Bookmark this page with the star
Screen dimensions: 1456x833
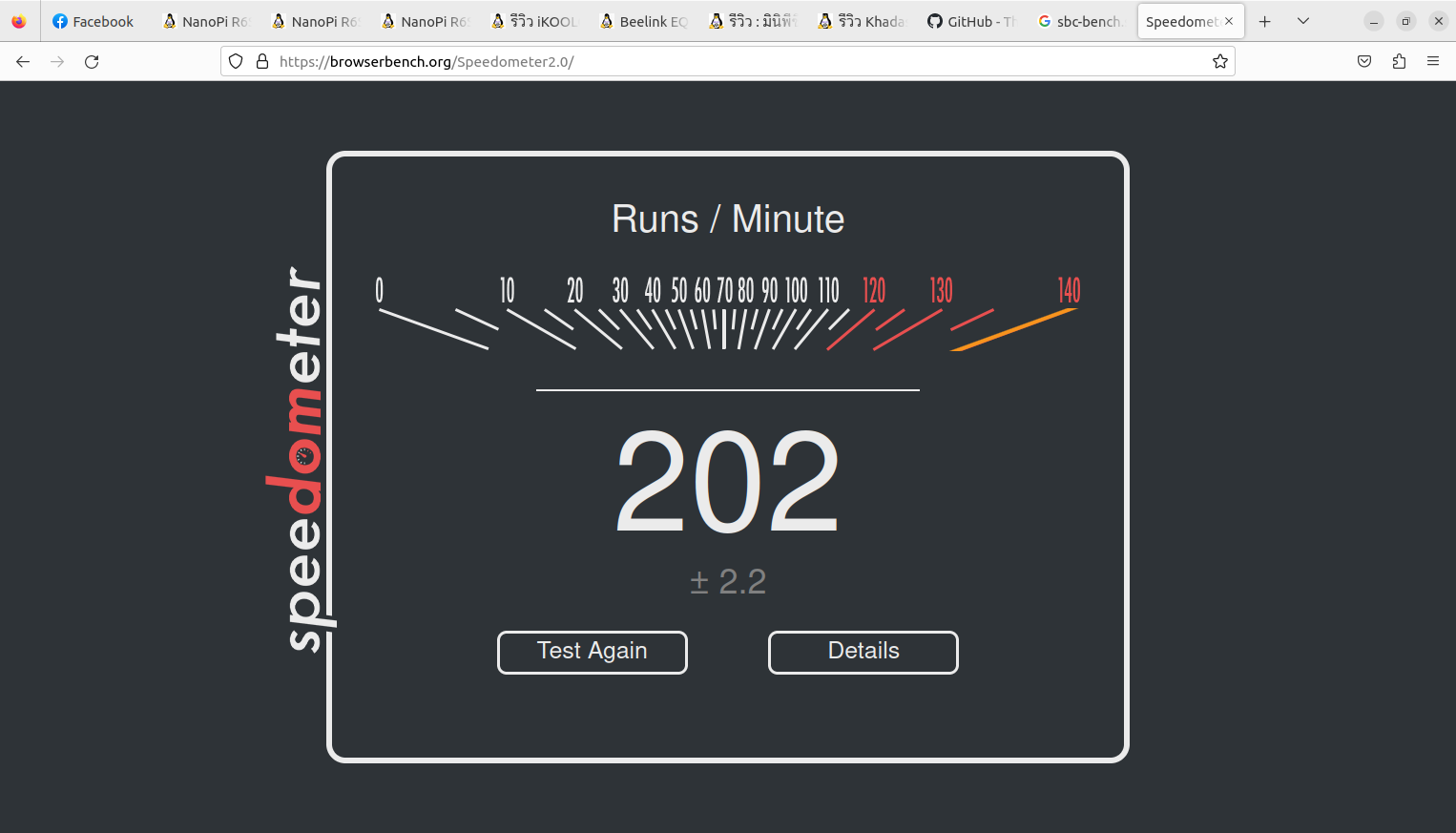pyautogui.click(x=1219, y=61)
